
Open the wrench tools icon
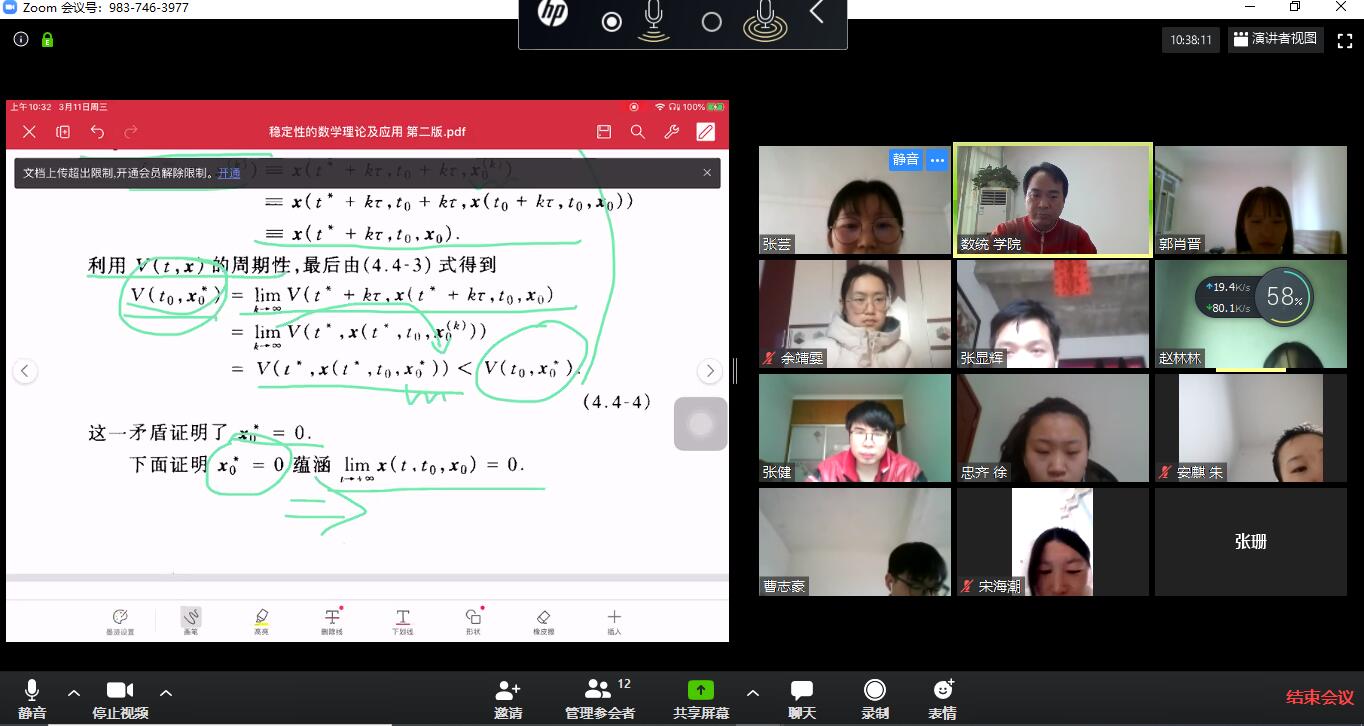(672, 132)
